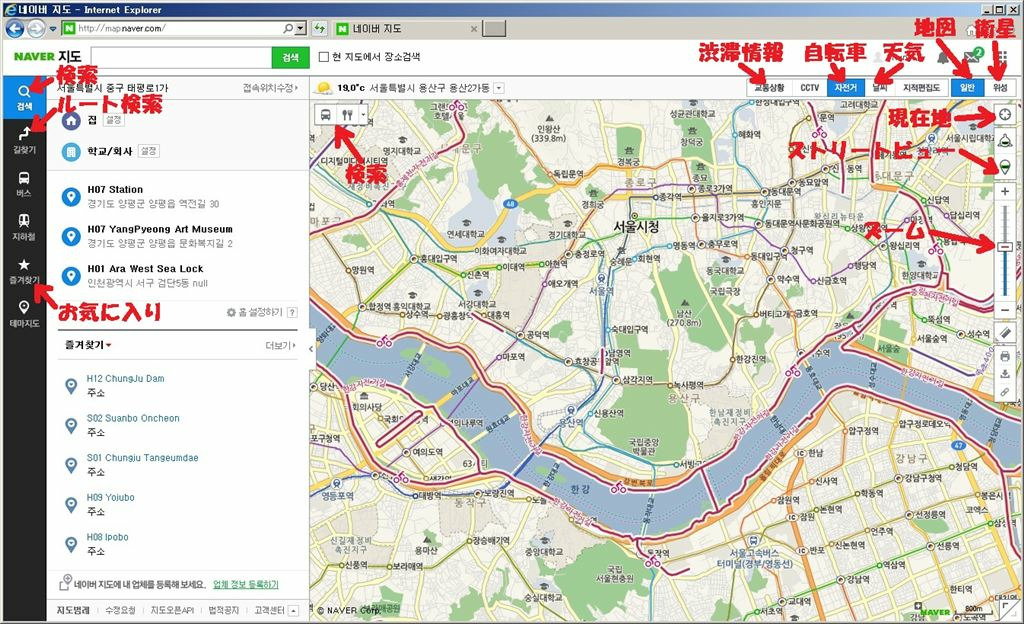The height and width of the screenshot is (624, 1024).
Task: Click 설정 button next to 집
Action: (x=114, y=120)
